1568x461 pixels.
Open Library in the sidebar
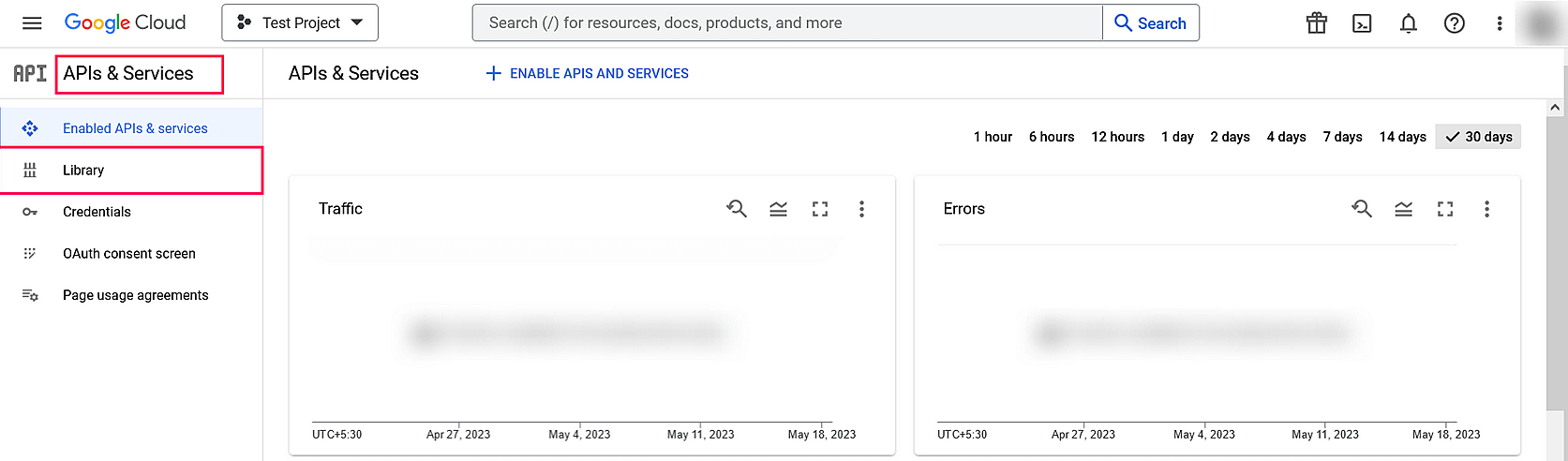(83, 171)
